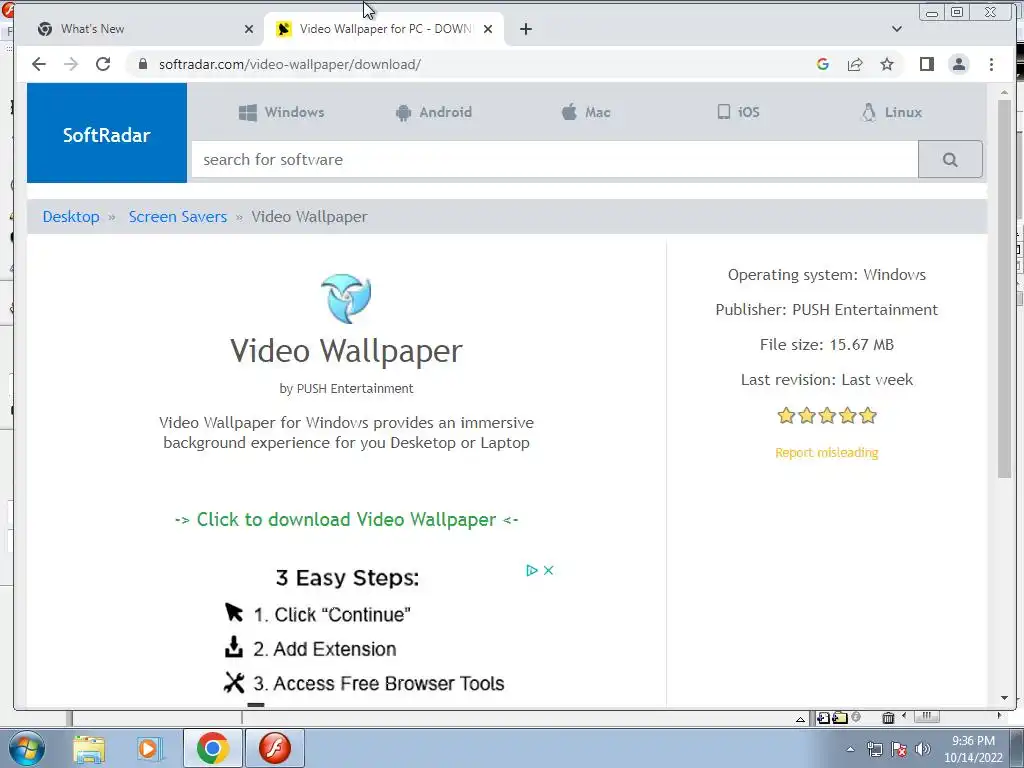This screenshot has height=768, width=1024.
Task: Close the Video Wallpaper tab
Action: click(x=488, y=29)
